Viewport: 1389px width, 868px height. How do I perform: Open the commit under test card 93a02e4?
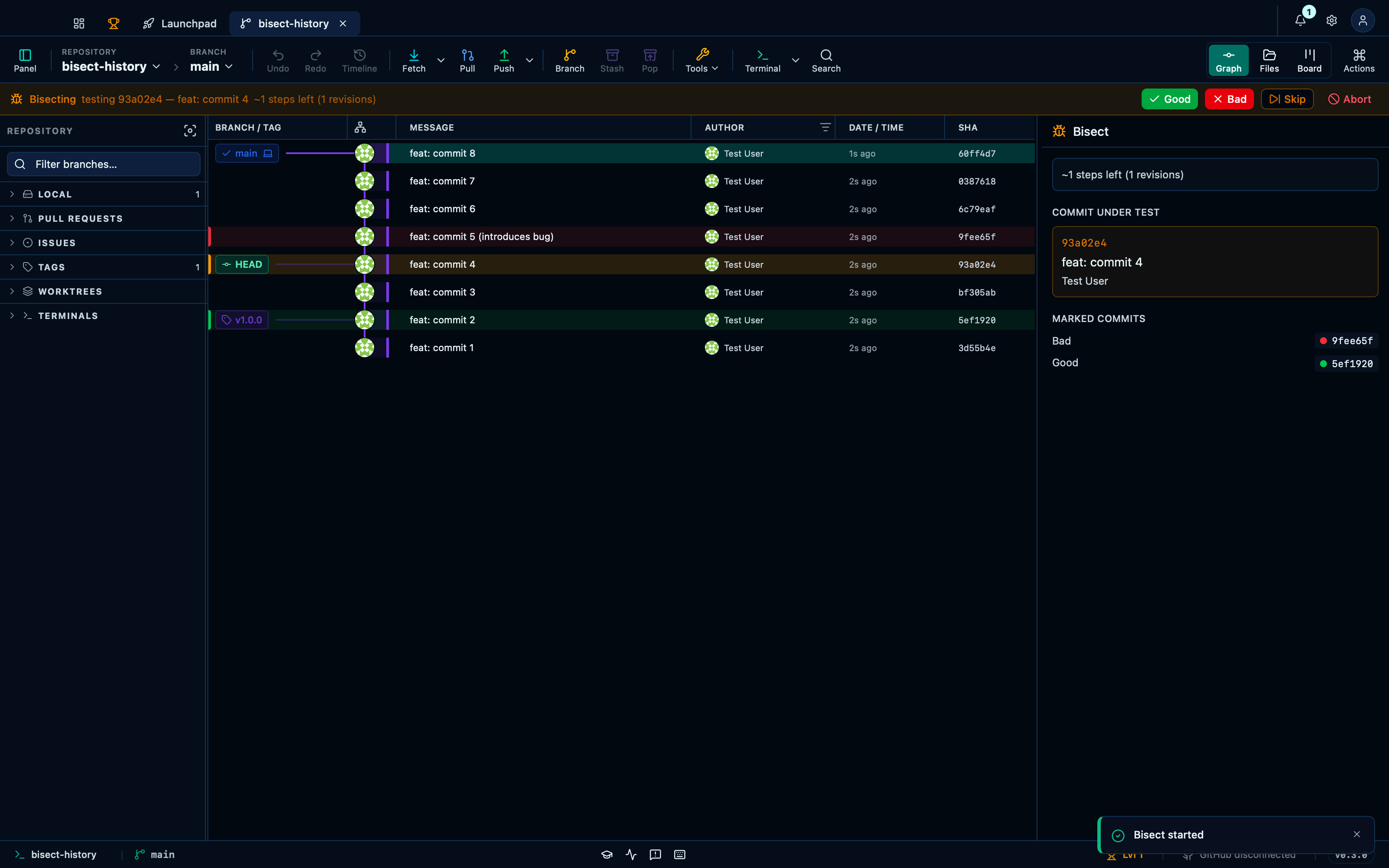tap(1215, 262)
